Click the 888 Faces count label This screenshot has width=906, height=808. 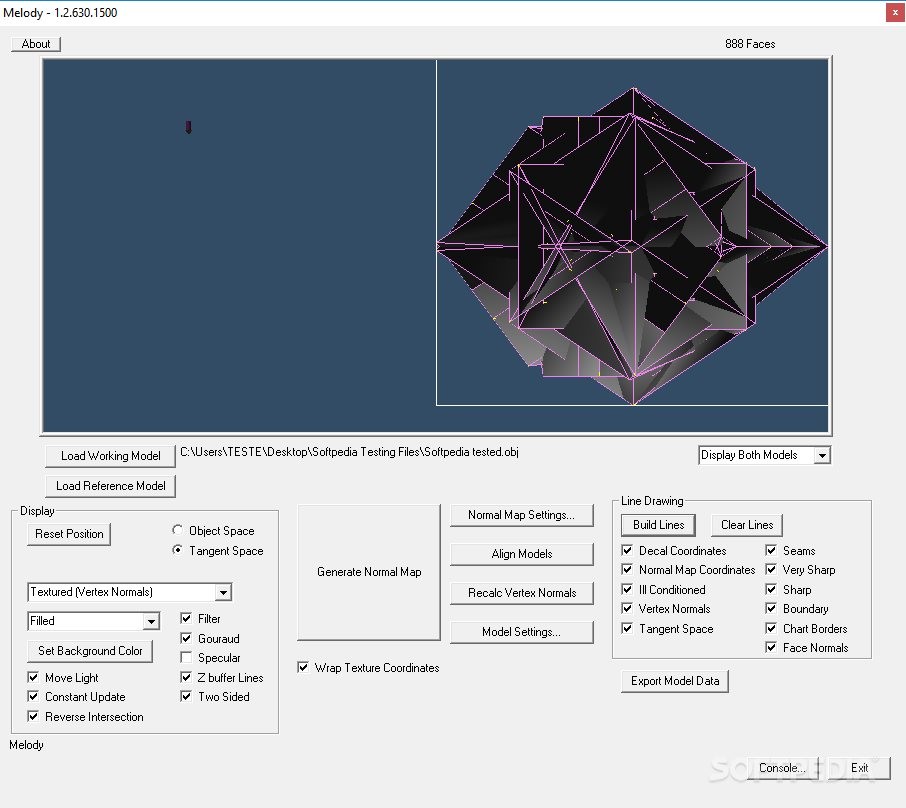pyautogui.click(x=750, y=44)
